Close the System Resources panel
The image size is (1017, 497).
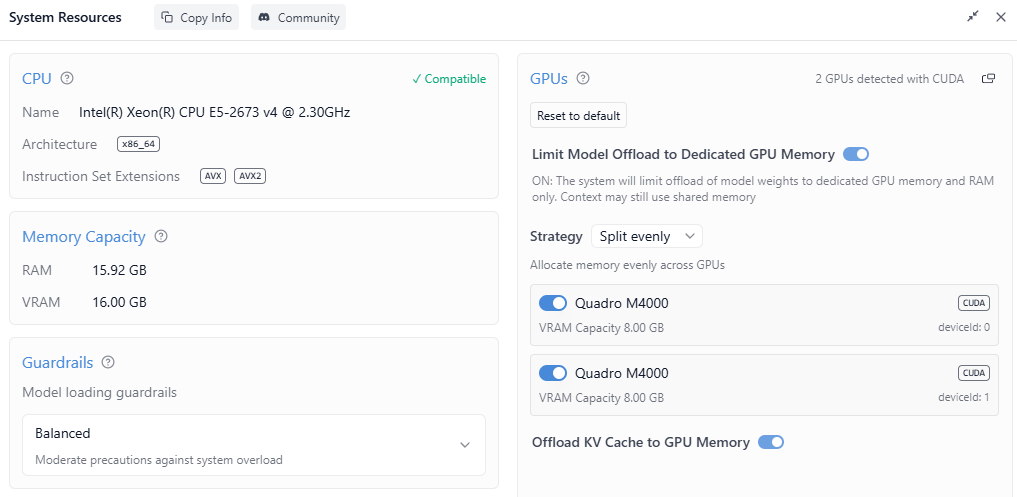1000,17
